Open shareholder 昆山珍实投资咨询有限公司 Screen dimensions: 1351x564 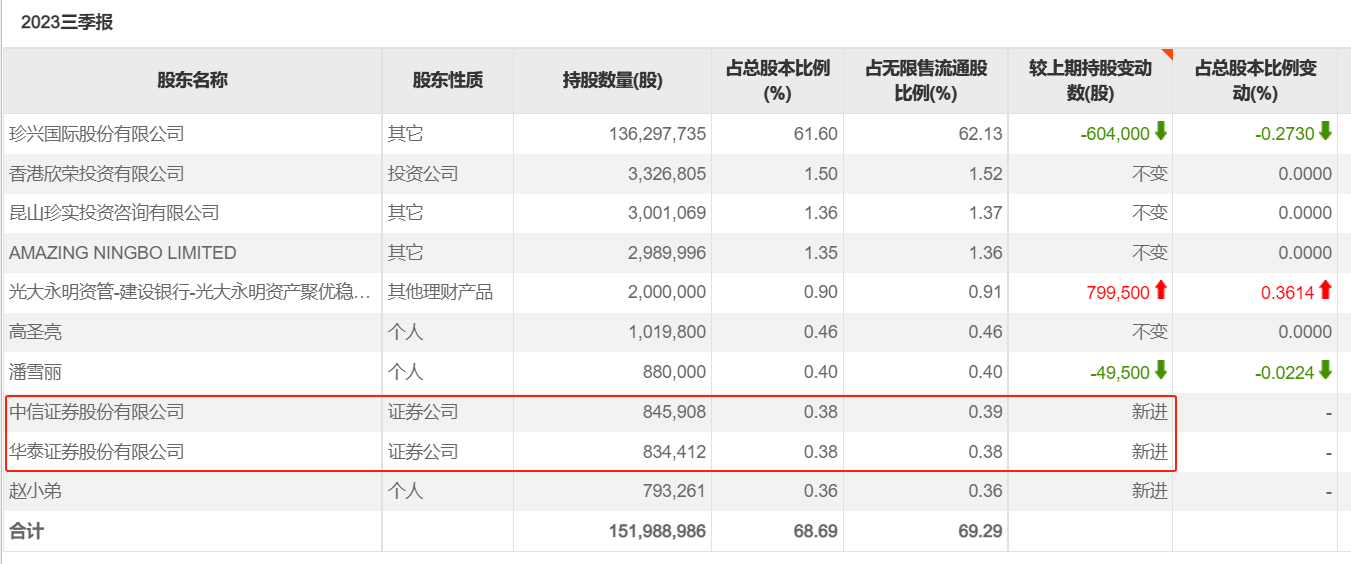(114, 213)
